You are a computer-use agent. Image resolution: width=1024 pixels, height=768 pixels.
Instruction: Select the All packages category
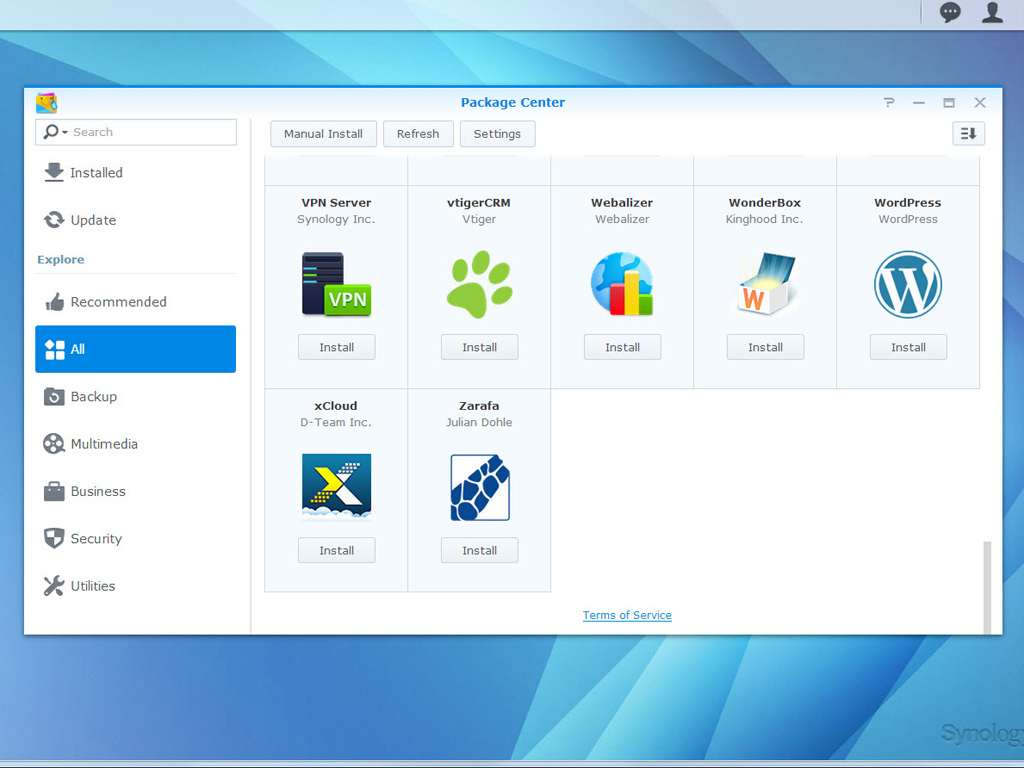[136, 349]
